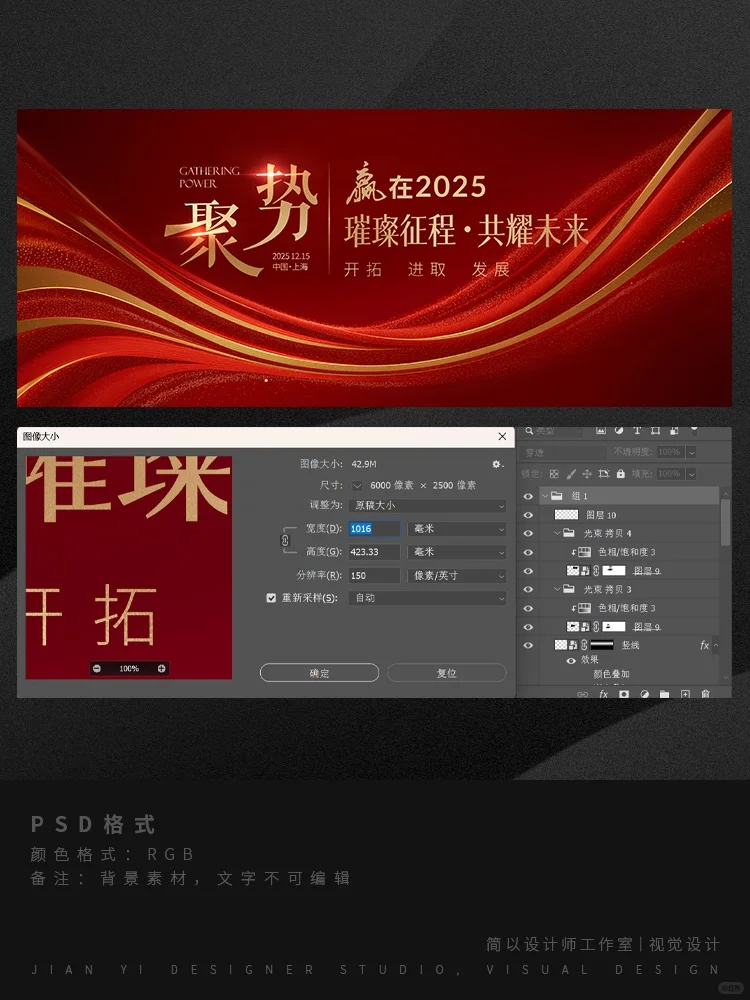The image size is (750, 1000).
Task: Lock layer position with move icon
Action: click(x=587, y=474)
